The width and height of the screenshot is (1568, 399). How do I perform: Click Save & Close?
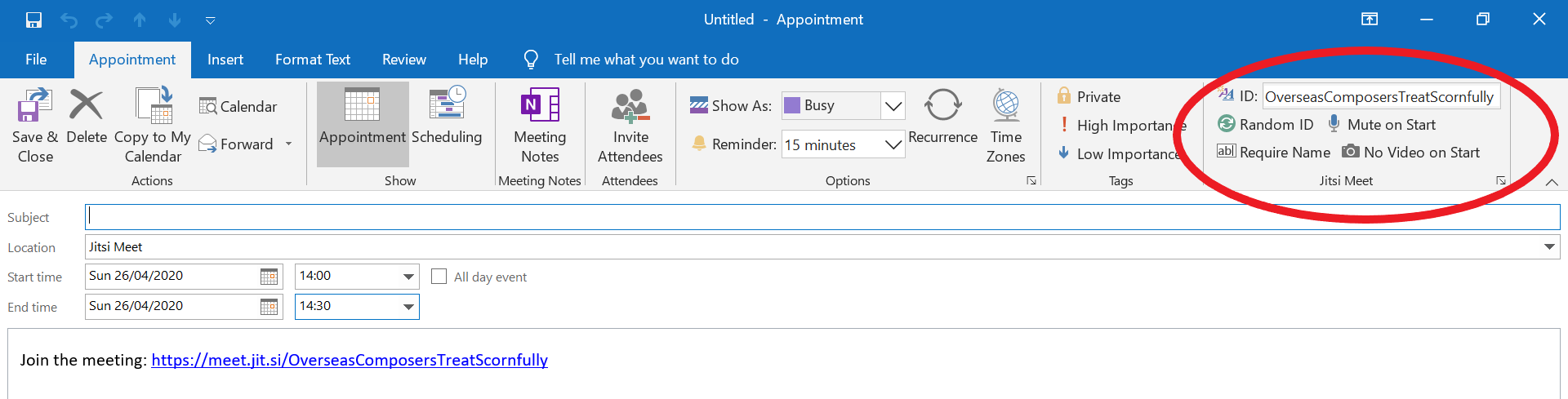point(35,126)
